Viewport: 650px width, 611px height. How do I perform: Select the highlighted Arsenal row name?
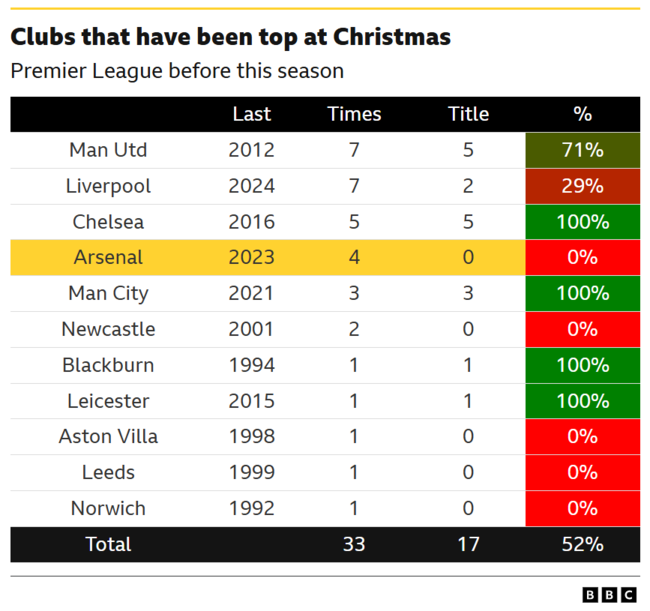click(108, 257)
